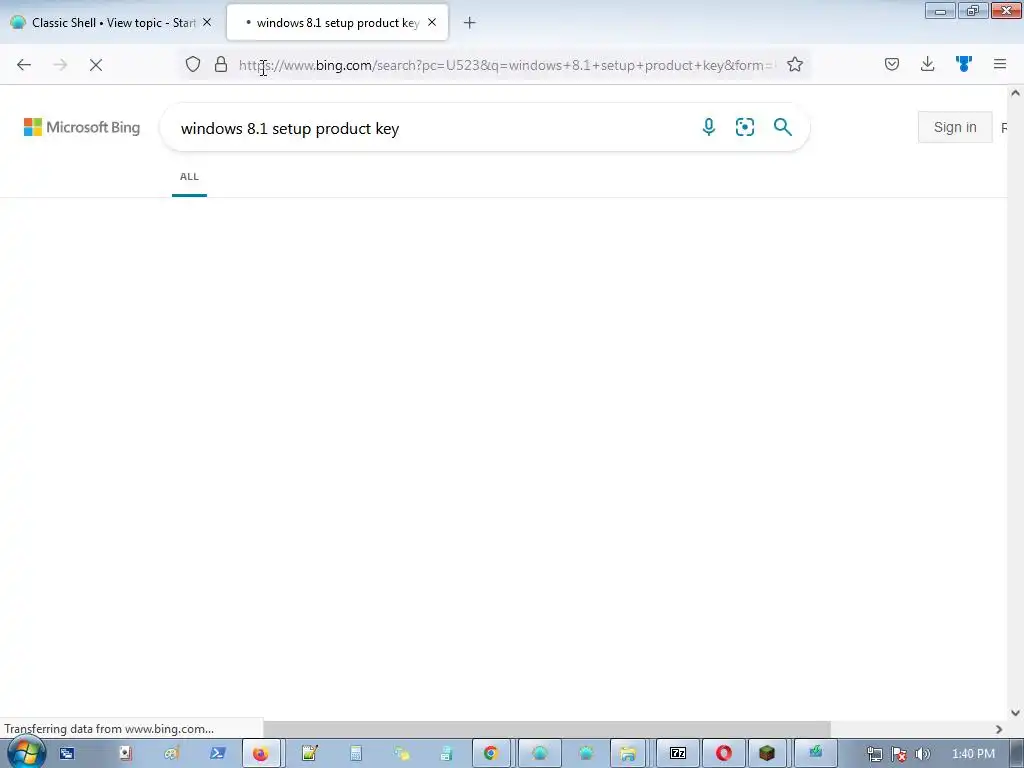
Task: Restore down the Firefox window
Action: click(x=972, y=10)
